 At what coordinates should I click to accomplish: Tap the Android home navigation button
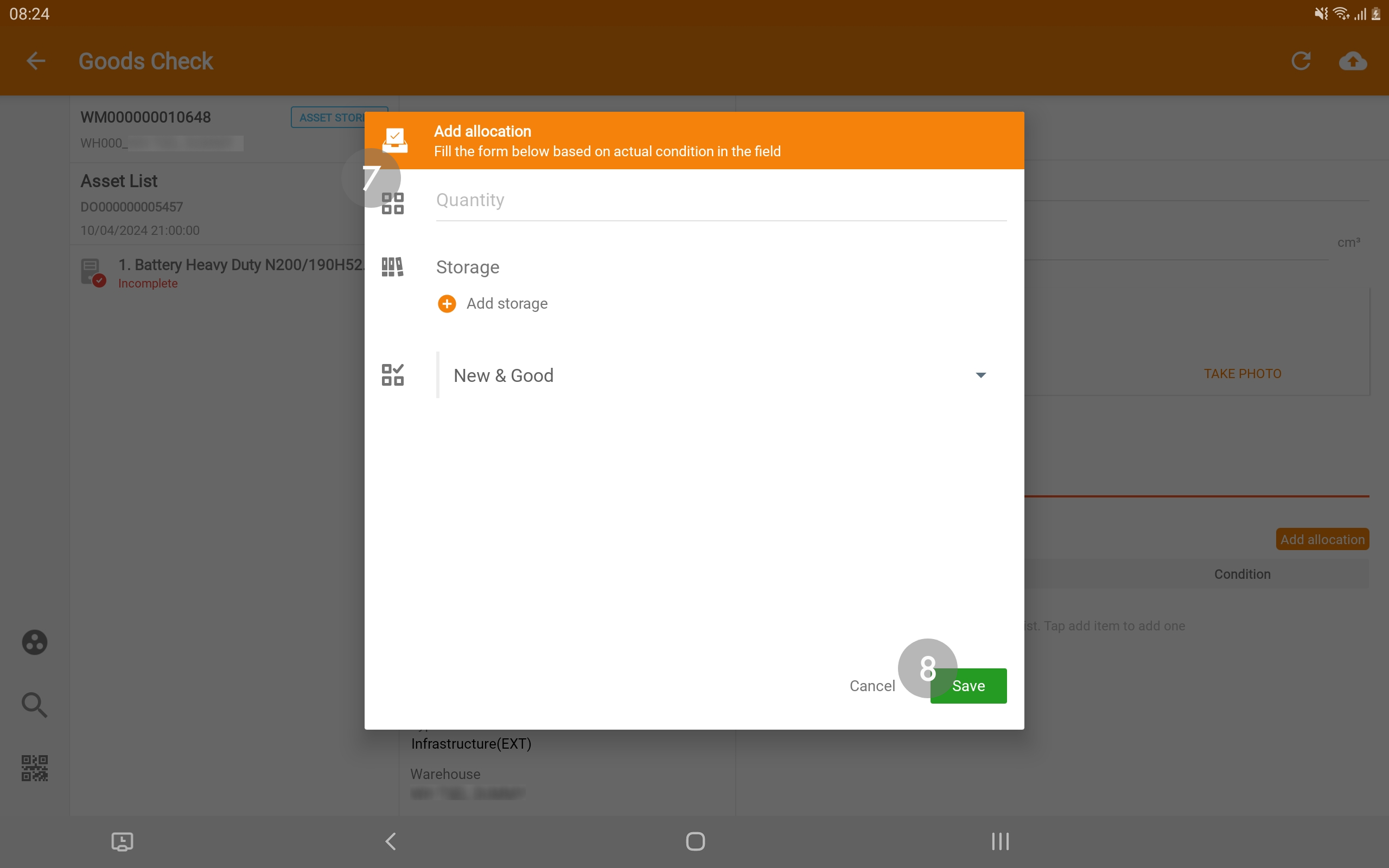pyautogui.click(x=695, y=841)
